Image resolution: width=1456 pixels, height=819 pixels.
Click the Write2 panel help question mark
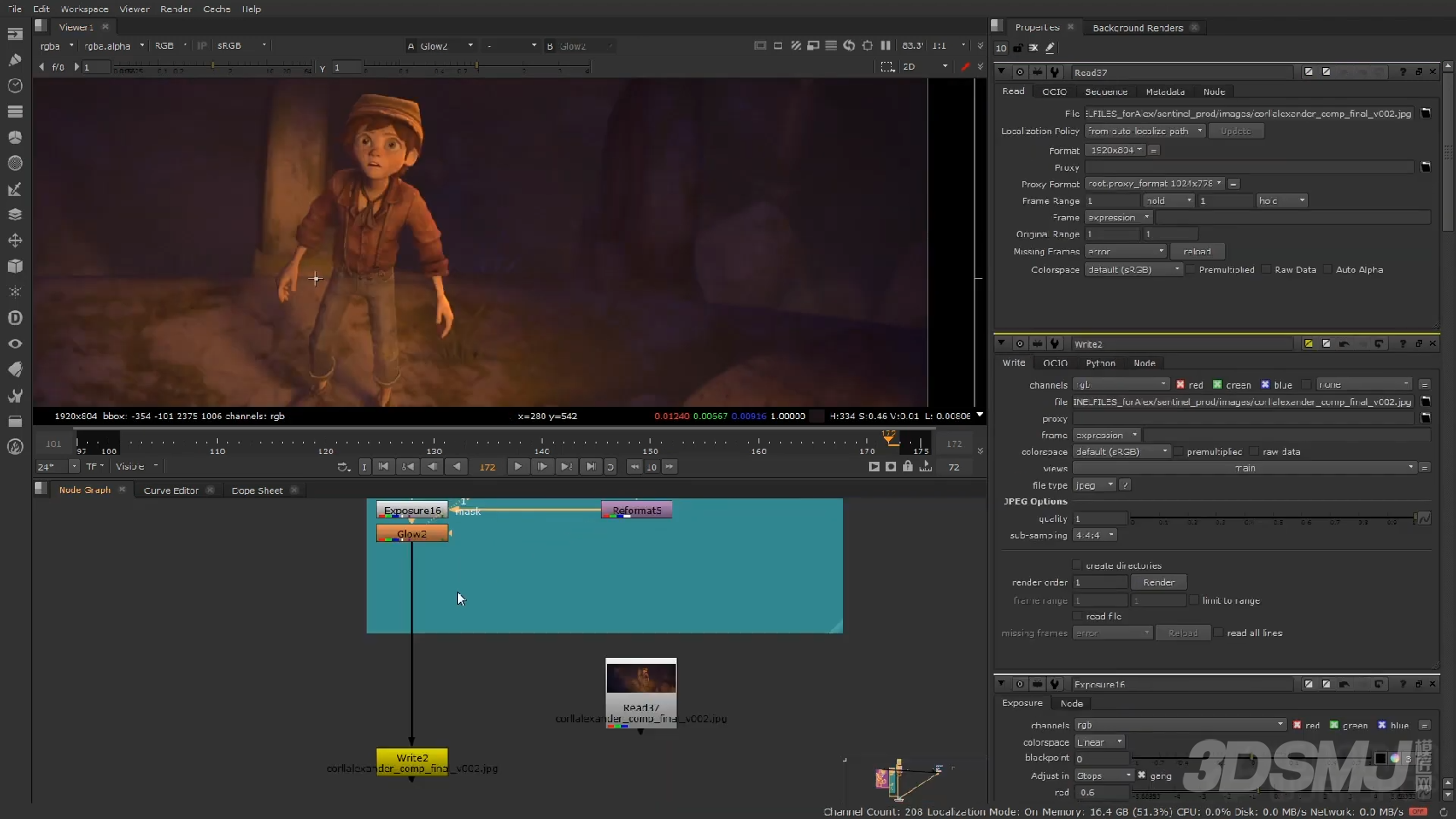point(1403,343)
